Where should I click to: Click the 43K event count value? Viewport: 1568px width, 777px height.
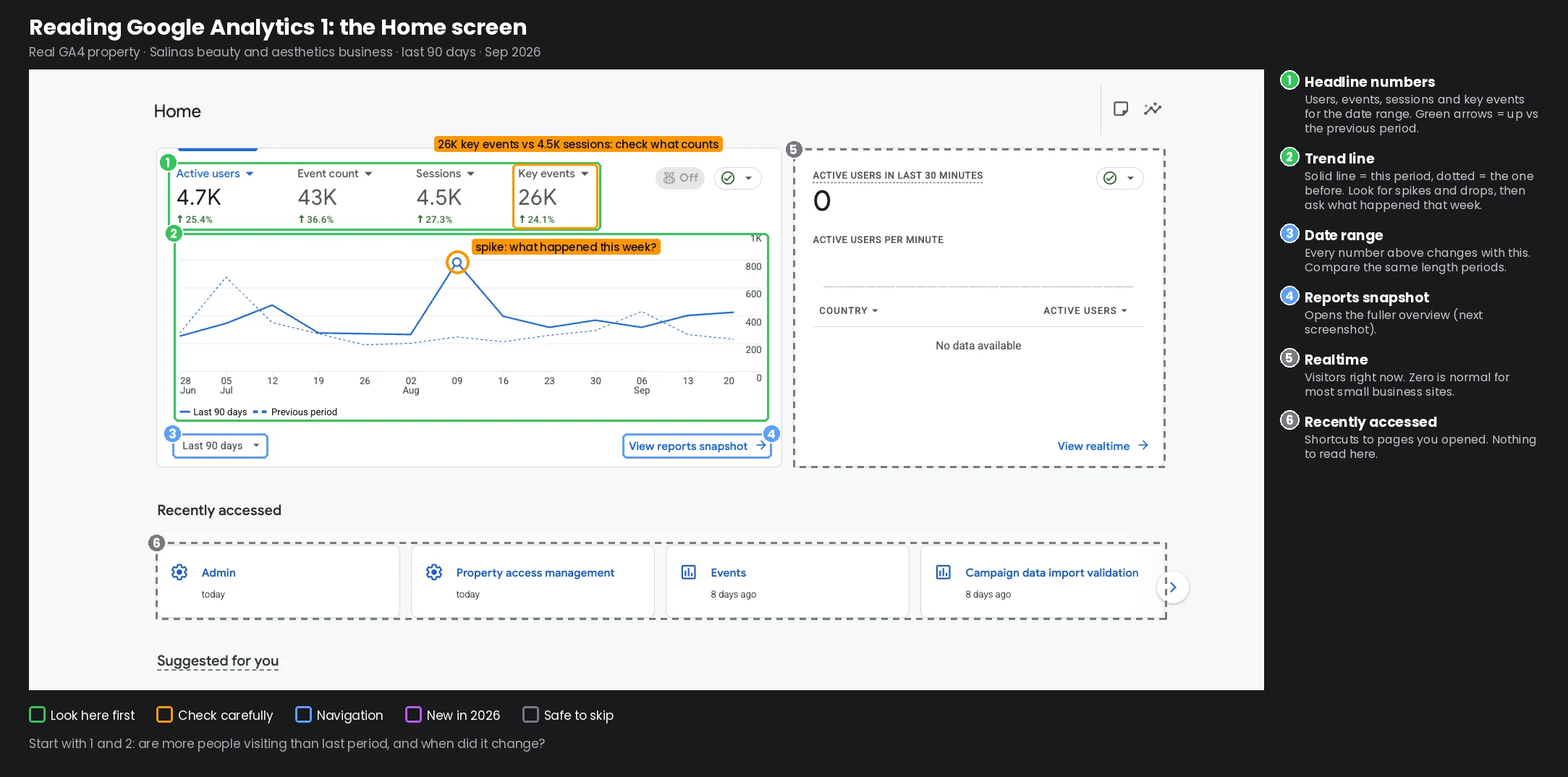click(318, 198)
